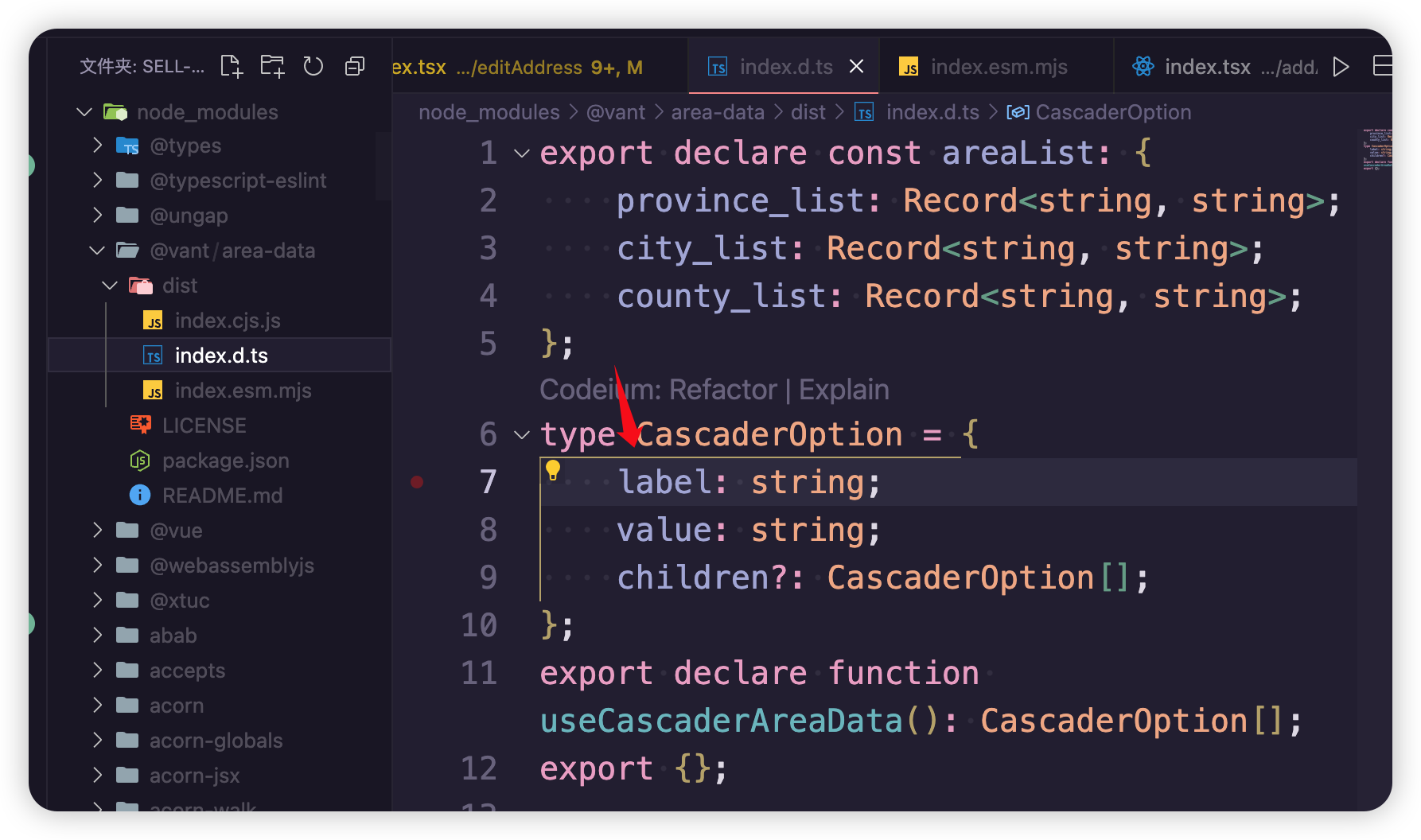The image size is (1421, 840).
Task: Expand the acorn-jsx folder
Action: pos(220,776)
